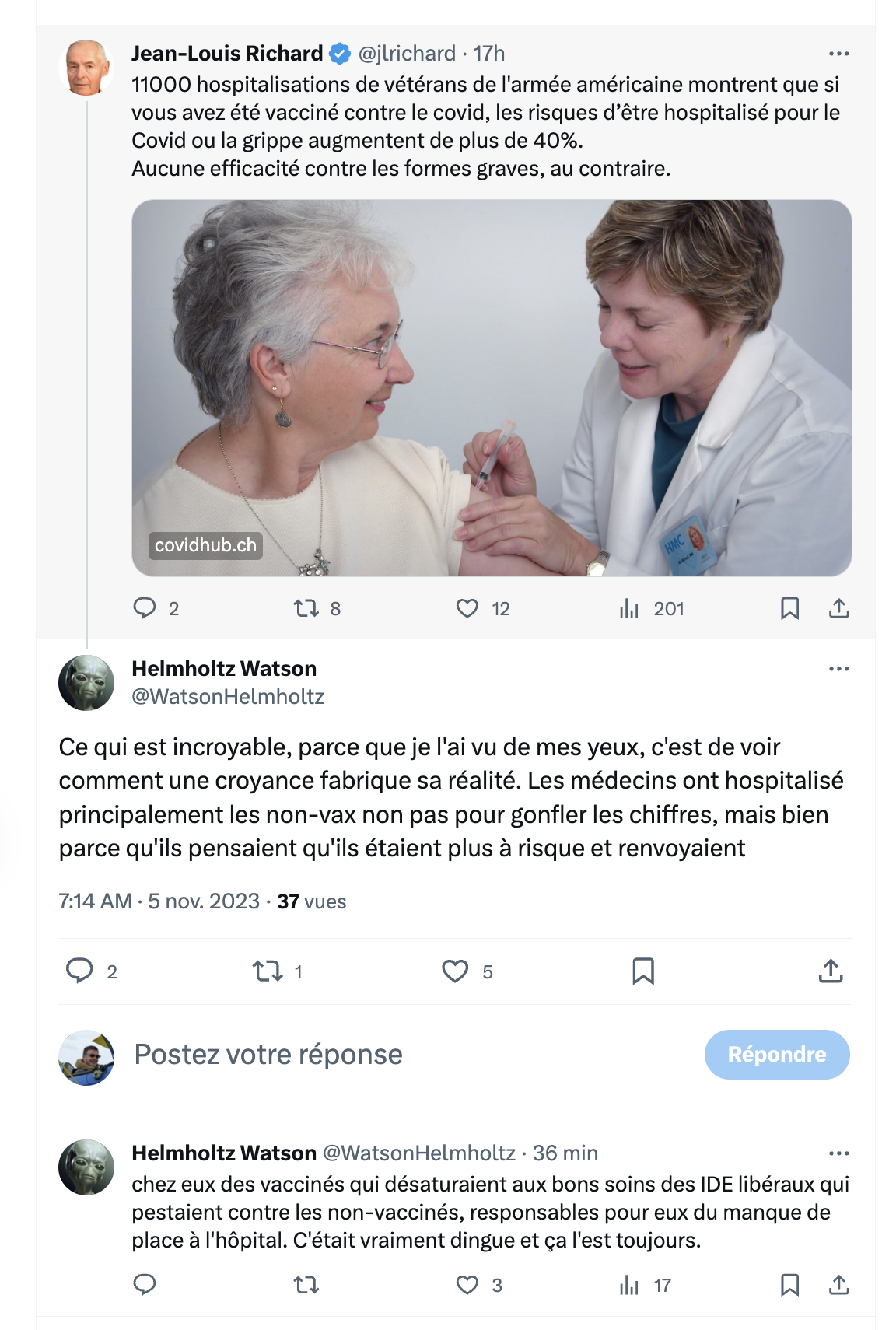Retweet Jean-Louis Richard's post with 8 retweets

point(306,607)
